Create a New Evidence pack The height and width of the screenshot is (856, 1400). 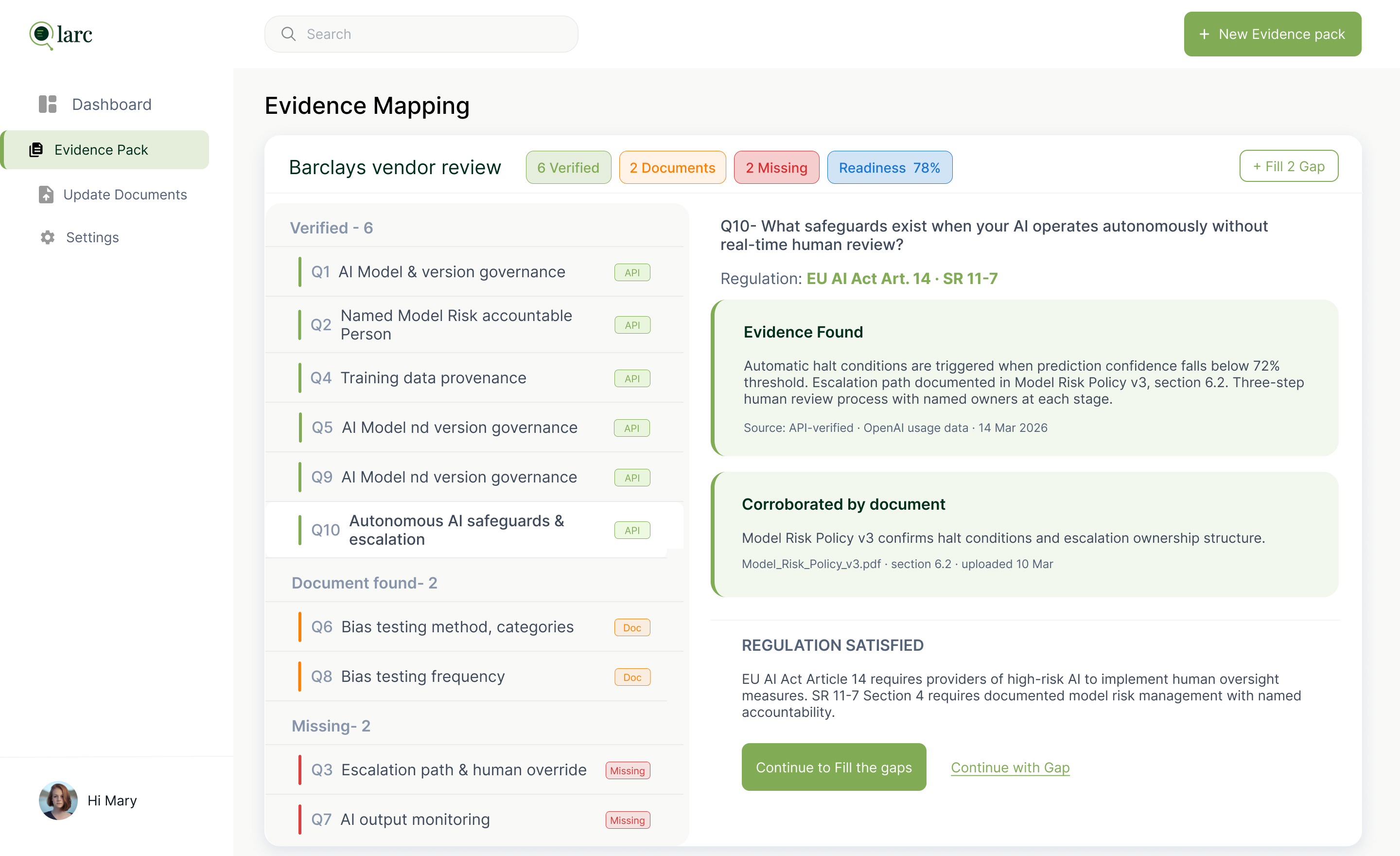coord(1272,34)
